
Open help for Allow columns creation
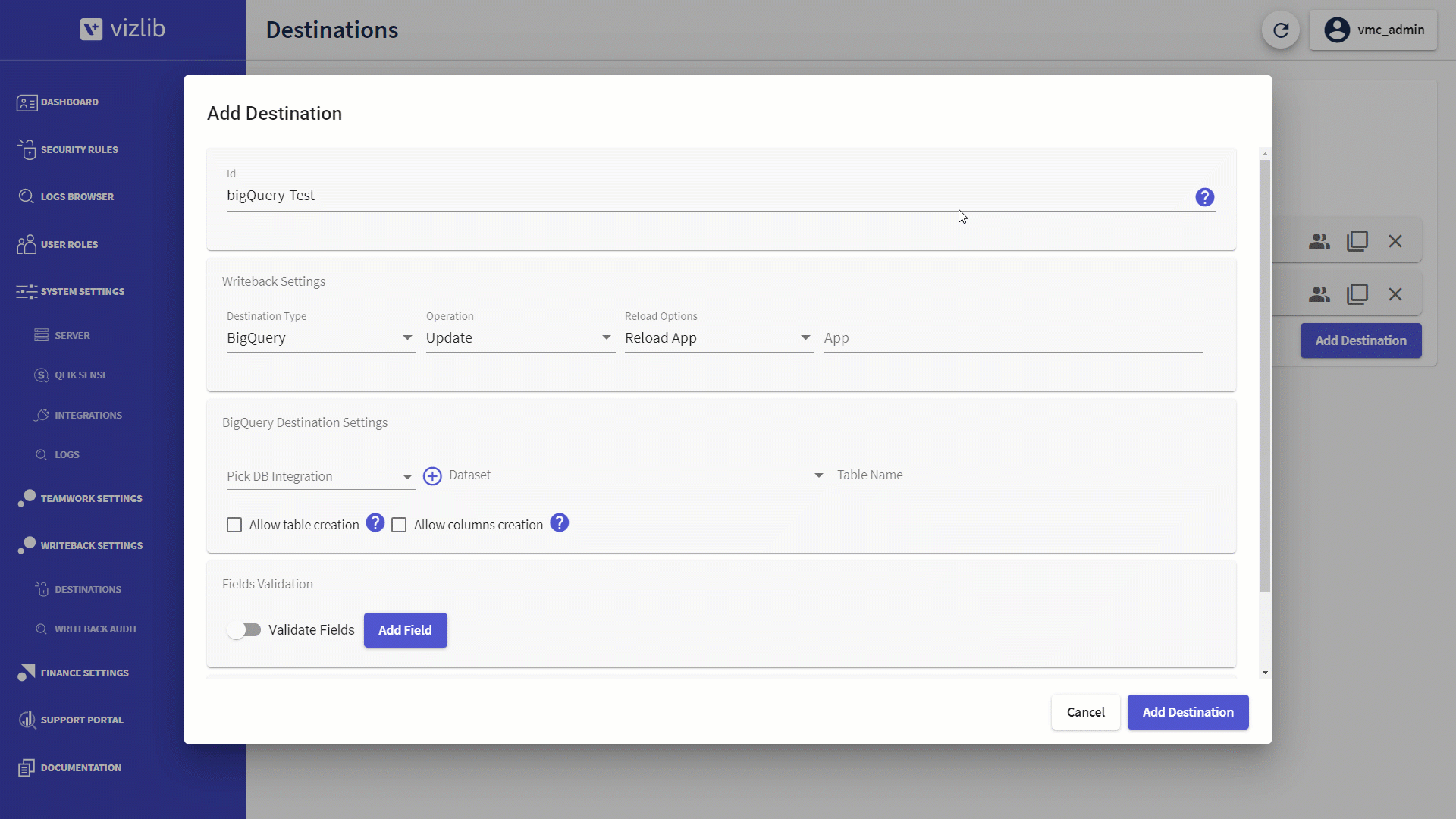(560, 523)
